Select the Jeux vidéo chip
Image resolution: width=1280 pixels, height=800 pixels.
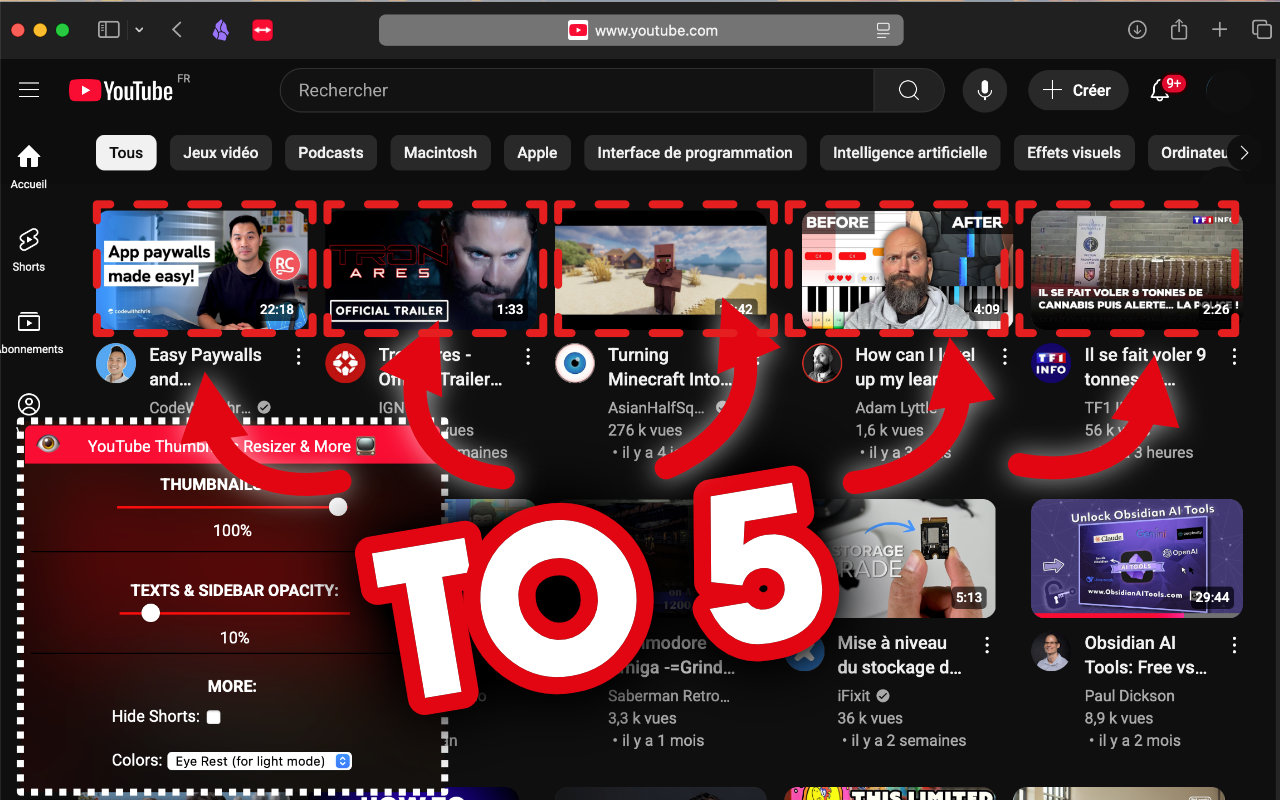(221, 153)
